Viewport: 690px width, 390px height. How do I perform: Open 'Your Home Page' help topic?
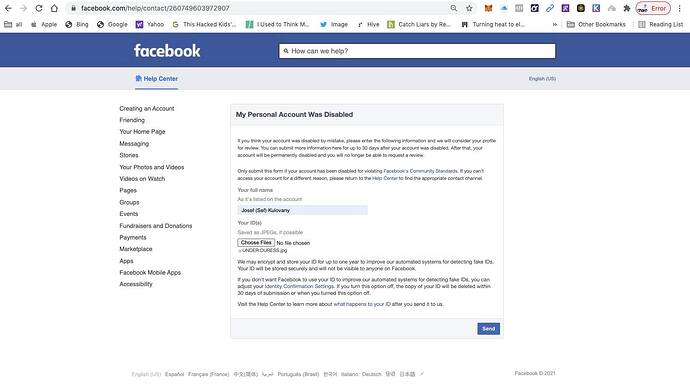142,132
